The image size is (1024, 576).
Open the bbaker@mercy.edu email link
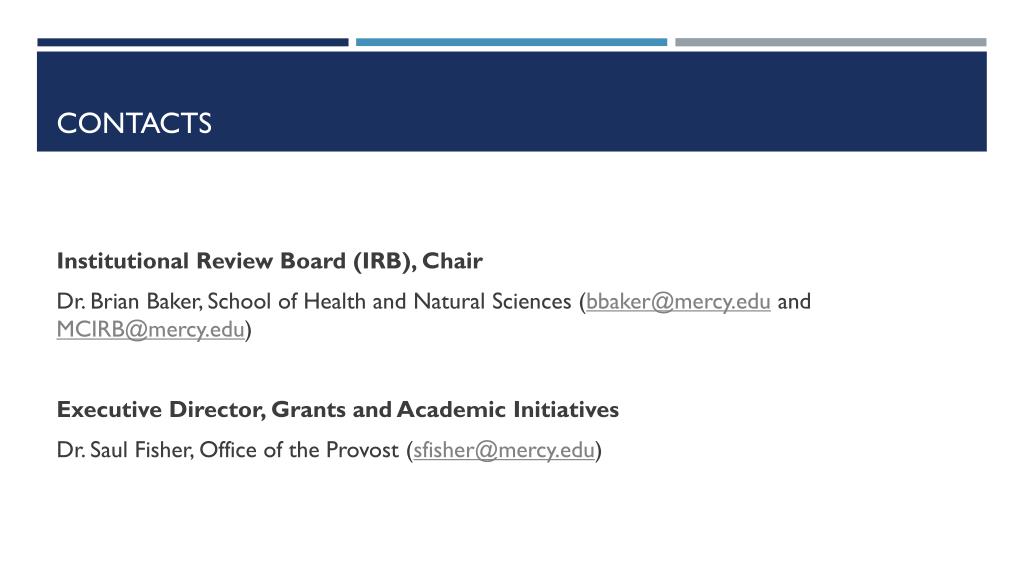coord(678,302)
